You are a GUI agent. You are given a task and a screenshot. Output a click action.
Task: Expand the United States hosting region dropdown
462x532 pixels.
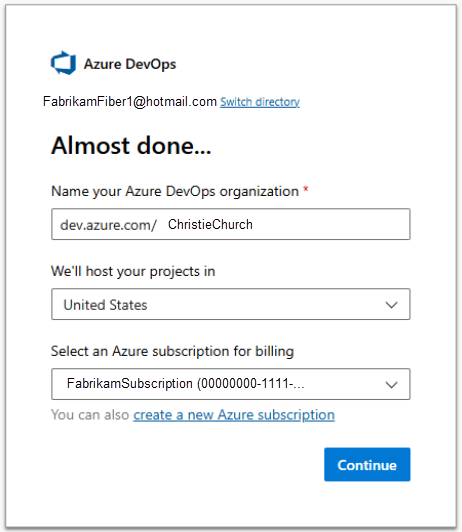point(231,304)
